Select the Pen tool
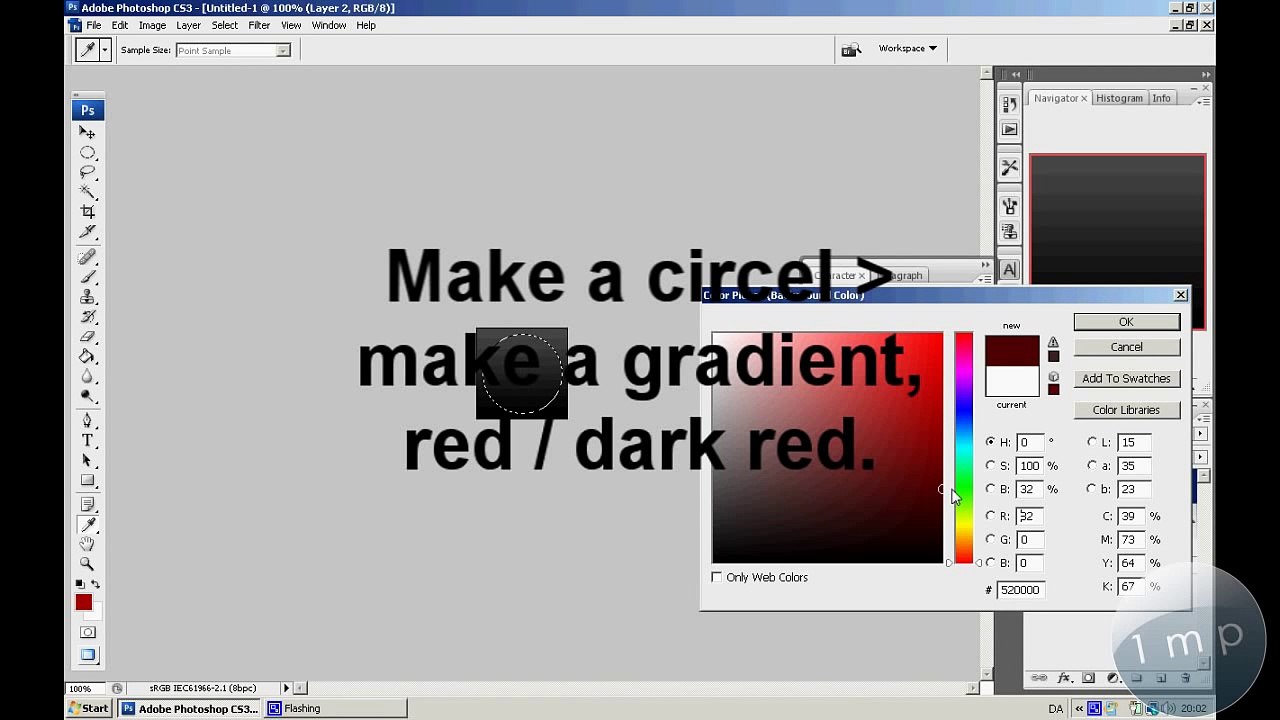 [88, 421]
